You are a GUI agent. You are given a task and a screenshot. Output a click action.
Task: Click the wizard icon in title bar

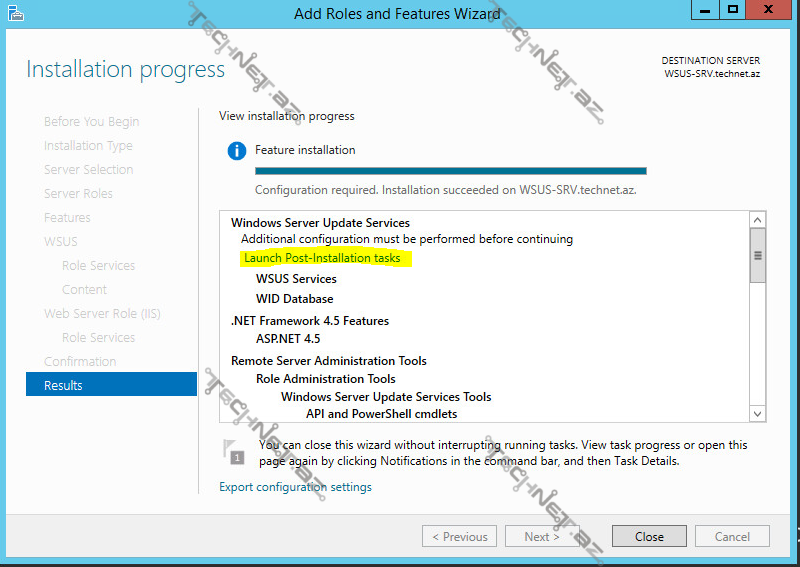16,13
